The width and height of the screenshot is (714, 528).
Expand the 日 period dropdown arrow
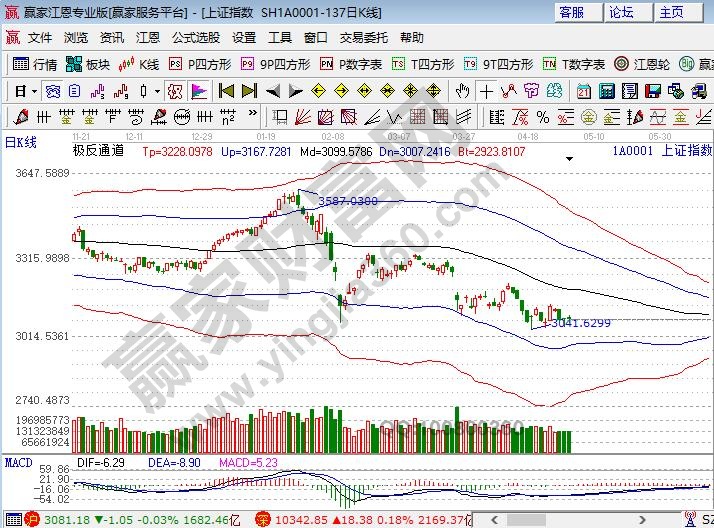tap(34, 90)
